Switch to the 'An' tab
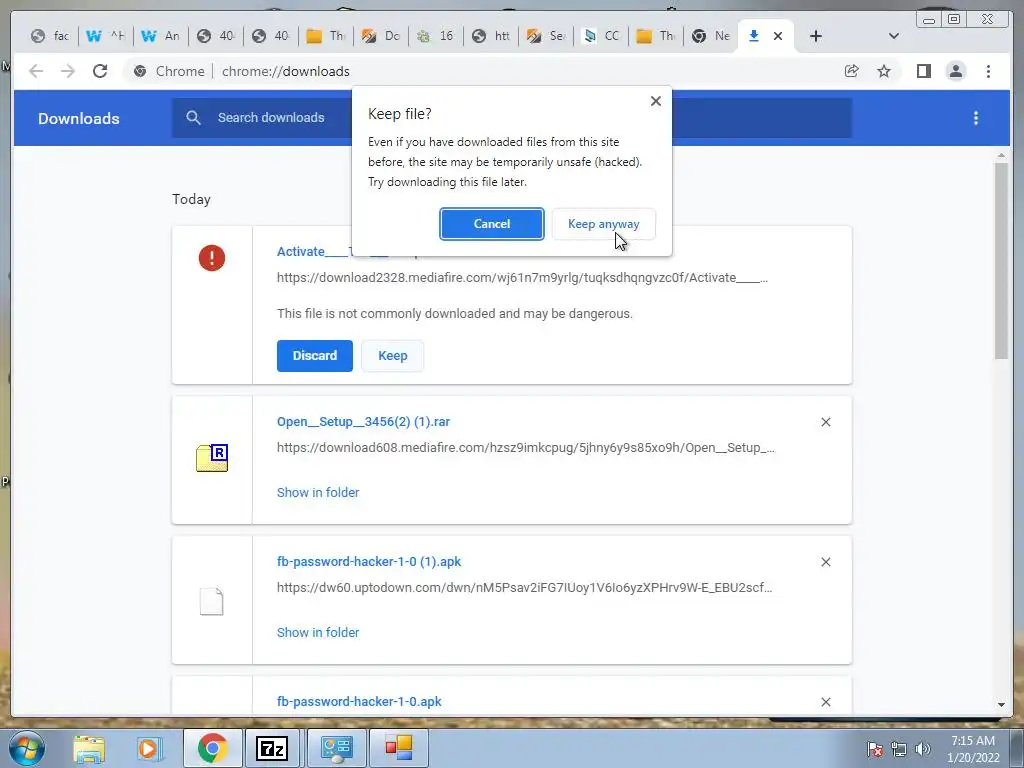Viewport: 1024px width, 768px height. [161, 36]
